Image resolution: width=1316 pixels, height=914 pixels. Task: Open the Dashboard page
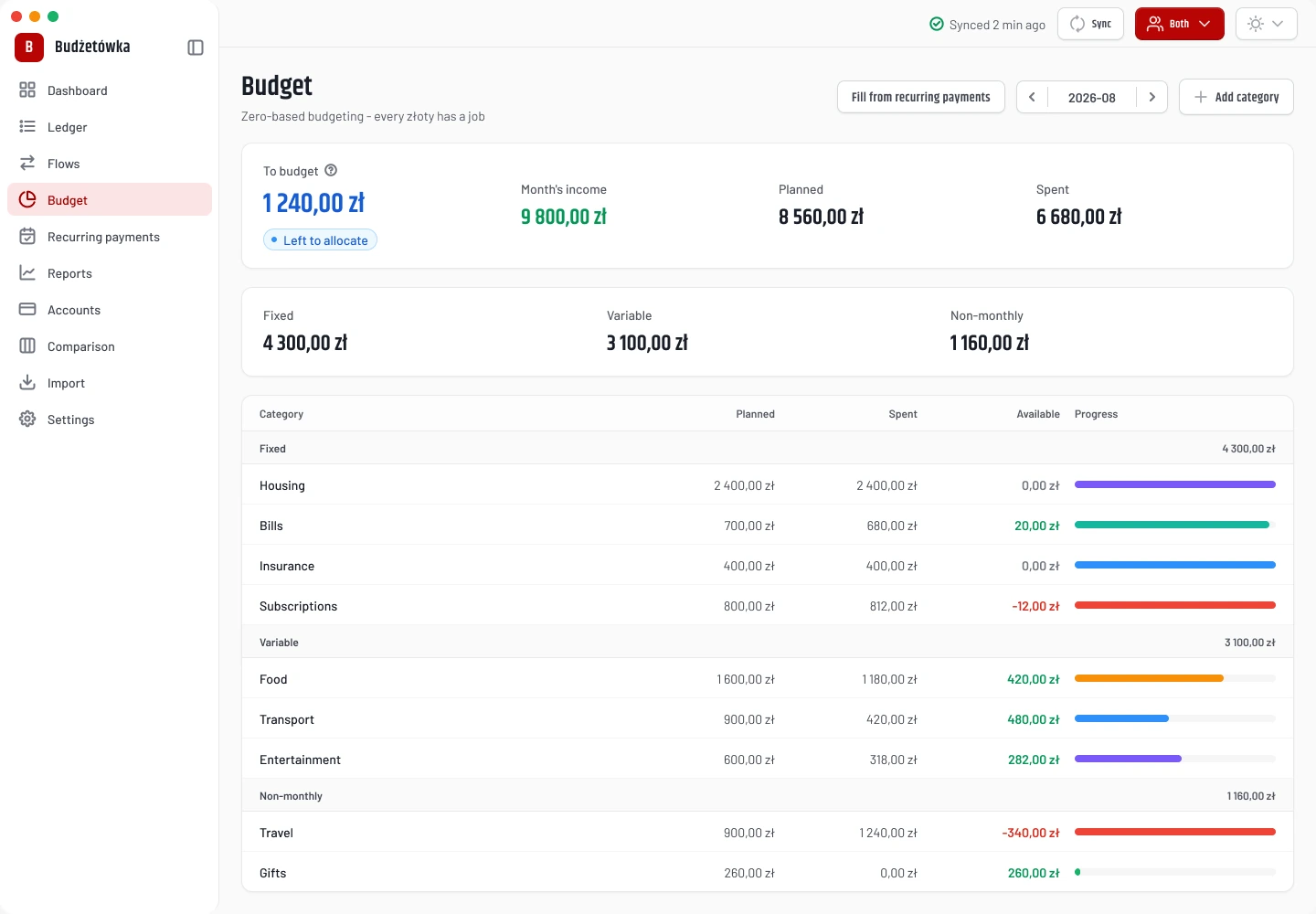pyautogui.click(x=110, y=90)
